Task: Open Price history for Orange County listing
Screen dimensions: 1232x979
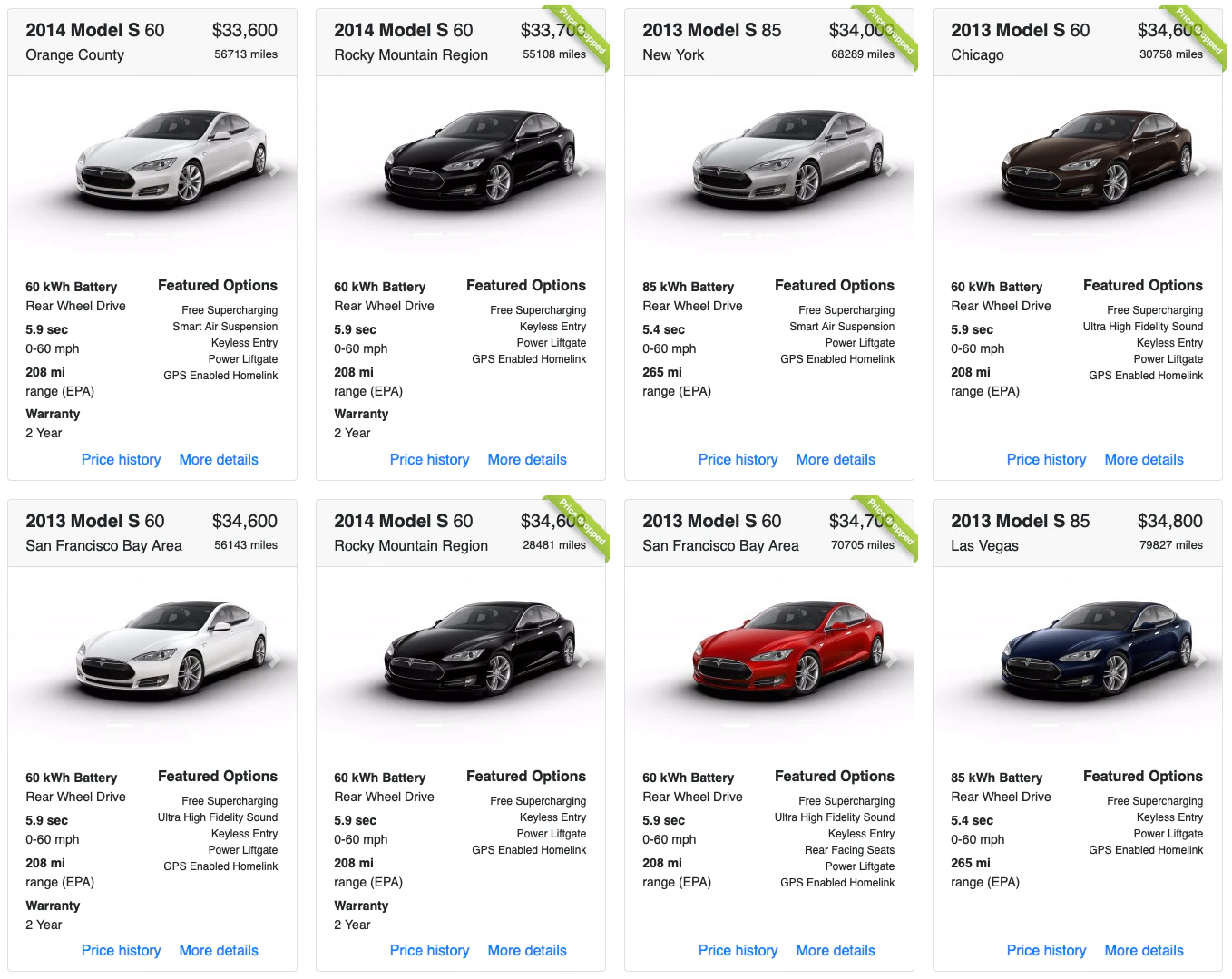Action: (121, 459)
